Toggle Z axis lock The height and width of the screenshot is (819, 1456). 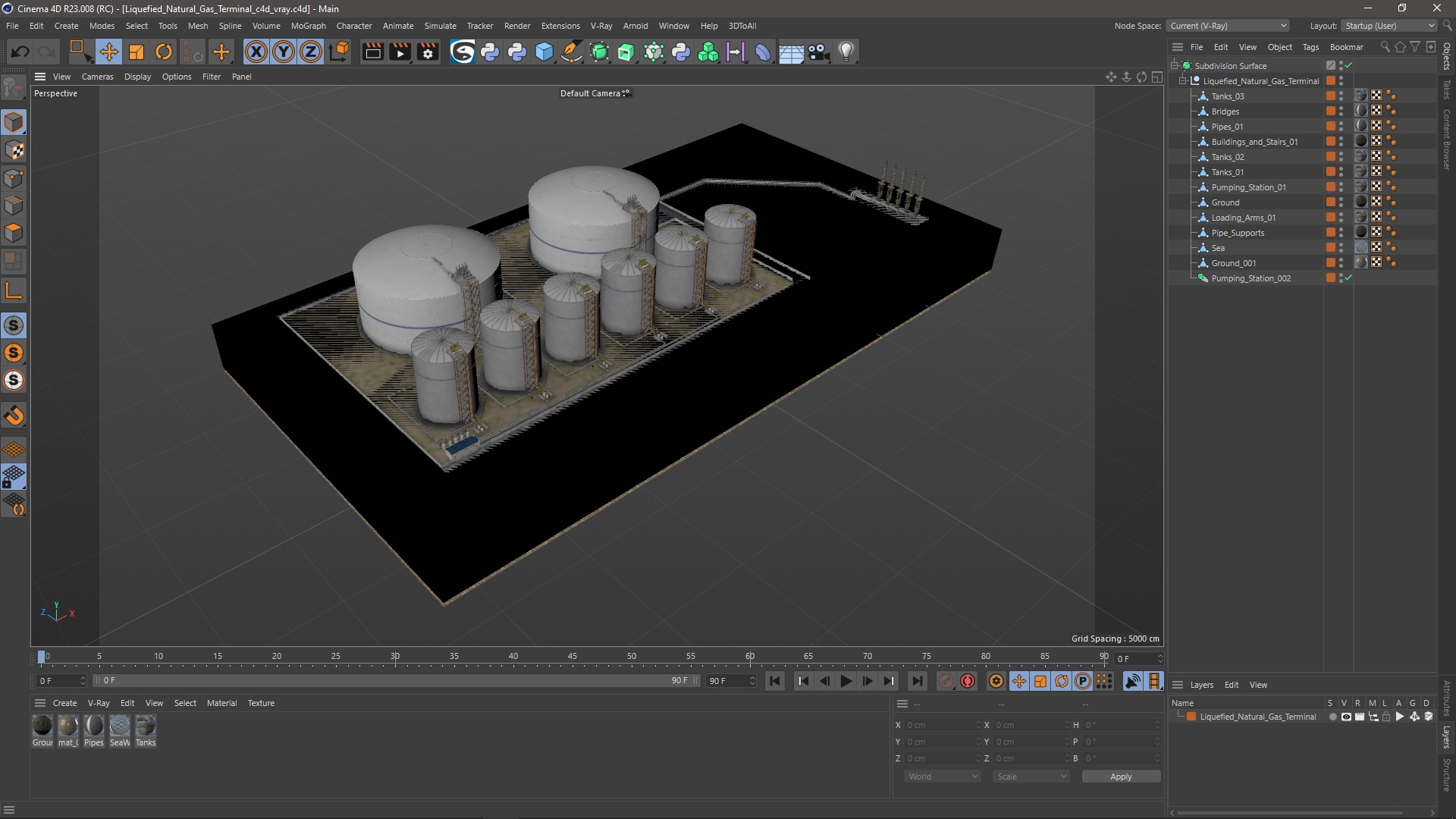pyautogui.click(x=311, y=52)
